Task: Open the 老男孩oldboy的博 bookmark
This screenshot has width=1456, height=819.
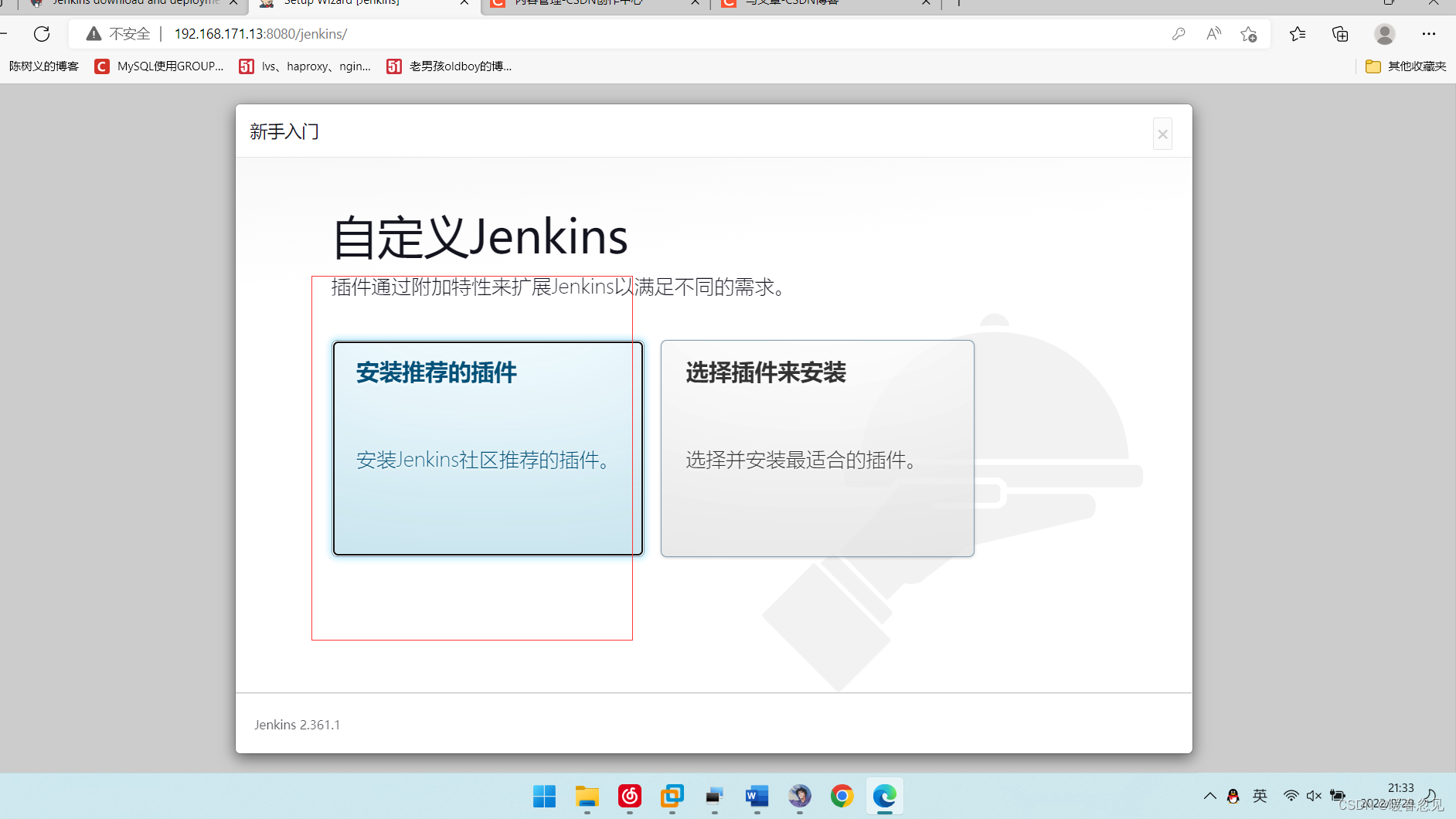Action: [449, 66]
